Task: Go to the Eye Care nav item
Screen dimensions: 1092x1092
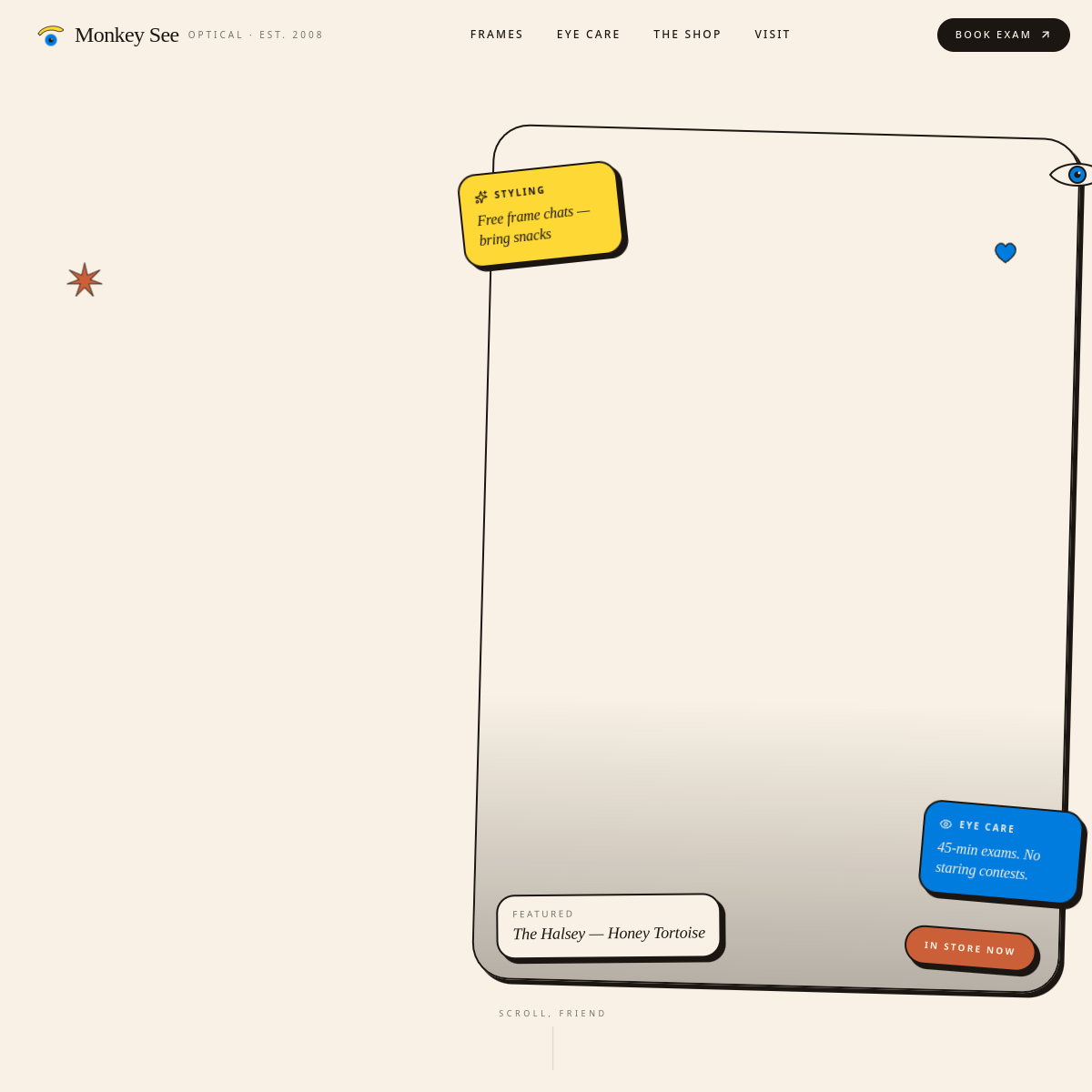Action: pyautogui.click(x=589, y=35)
